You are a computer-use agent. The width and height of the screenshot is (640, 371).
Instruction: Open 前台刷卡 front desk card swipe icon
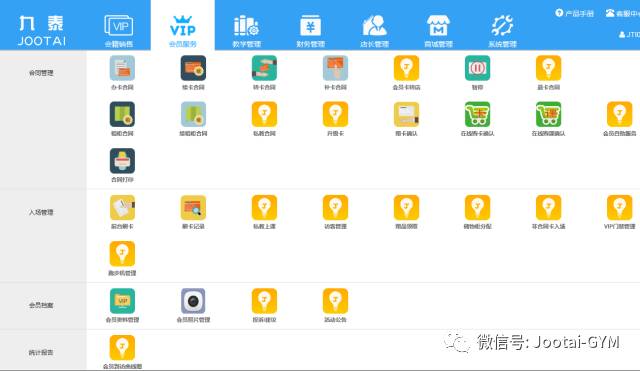(x=122, y=208)
